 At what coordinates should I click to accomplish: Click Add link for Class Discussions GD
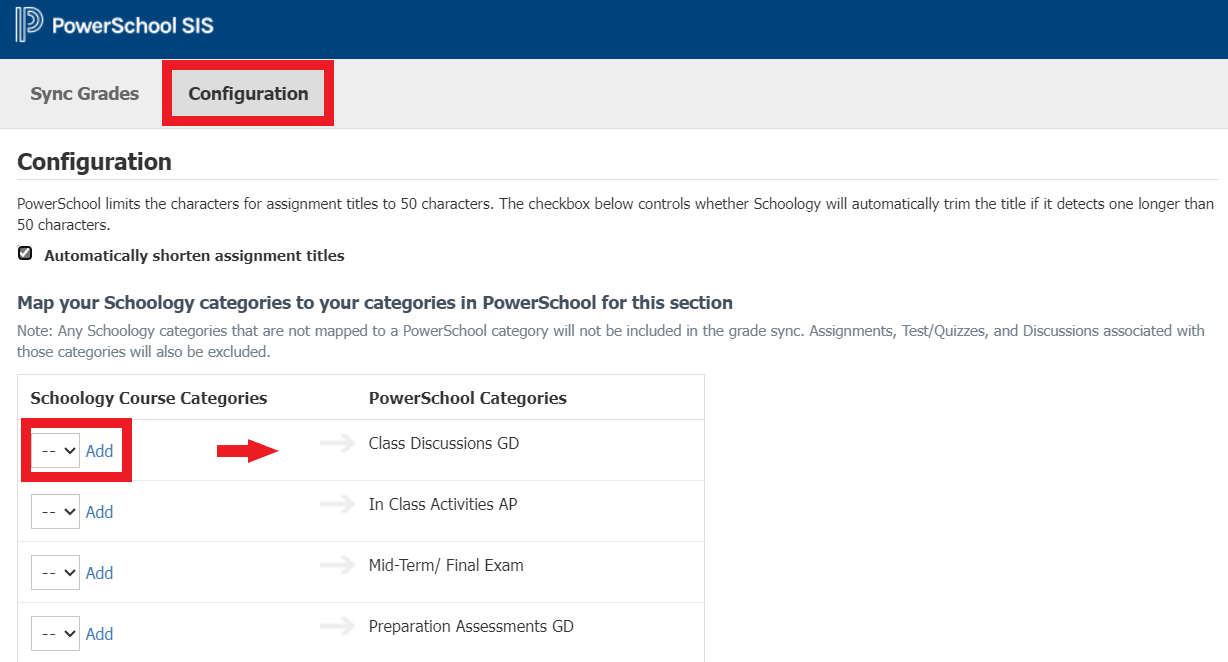pyautogui.click(x=99, y=451)
